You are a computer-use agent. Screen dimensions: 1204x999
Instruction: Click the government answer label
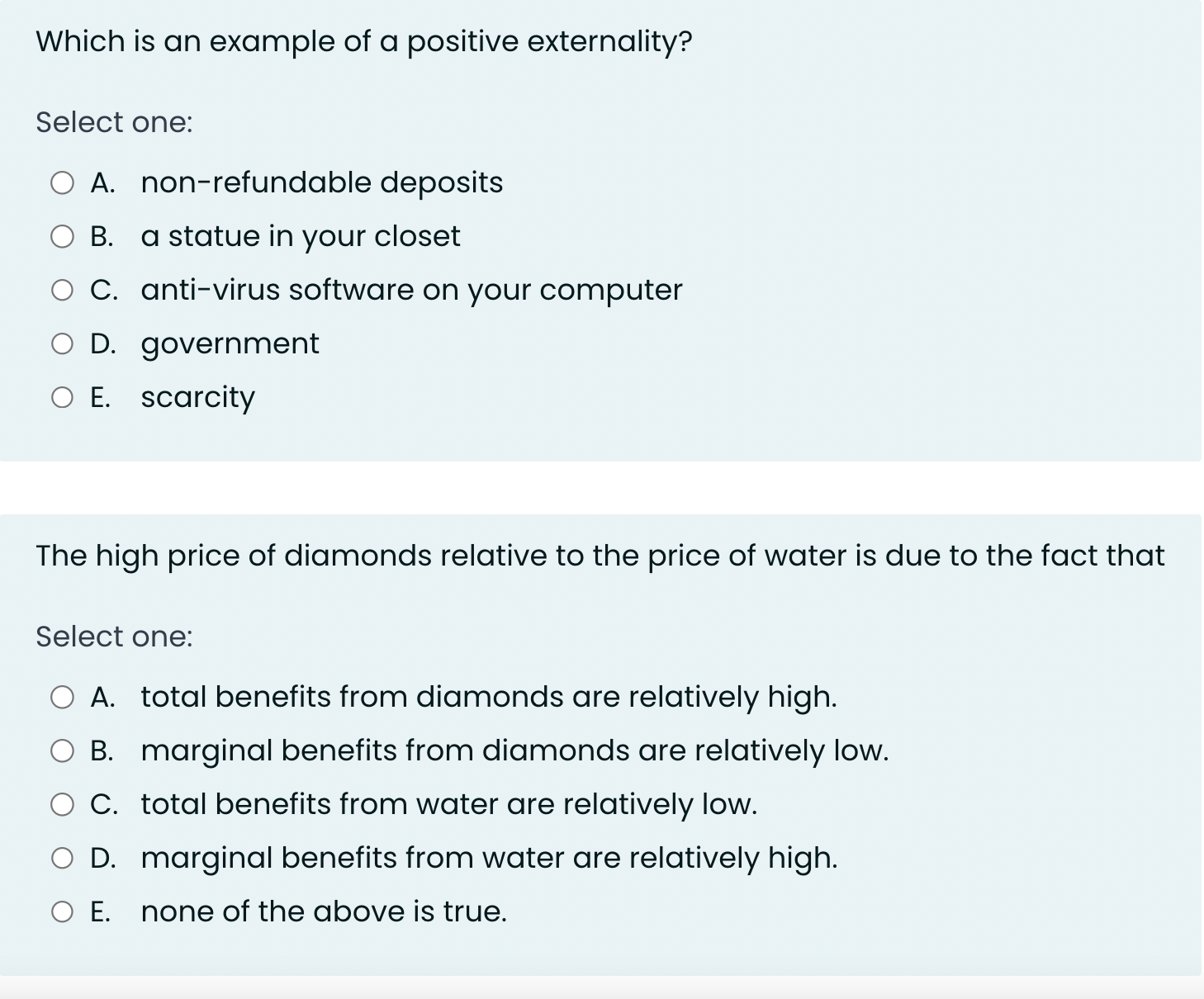230,343
